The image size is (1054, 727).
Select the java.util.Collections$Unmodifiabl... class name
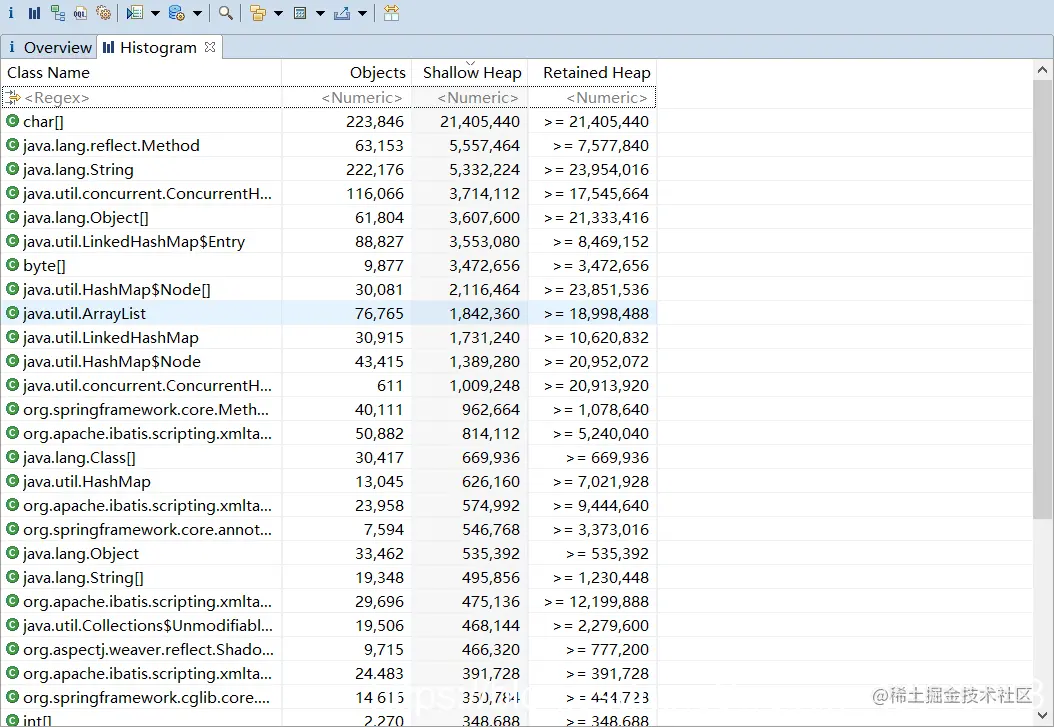[148, 626]
